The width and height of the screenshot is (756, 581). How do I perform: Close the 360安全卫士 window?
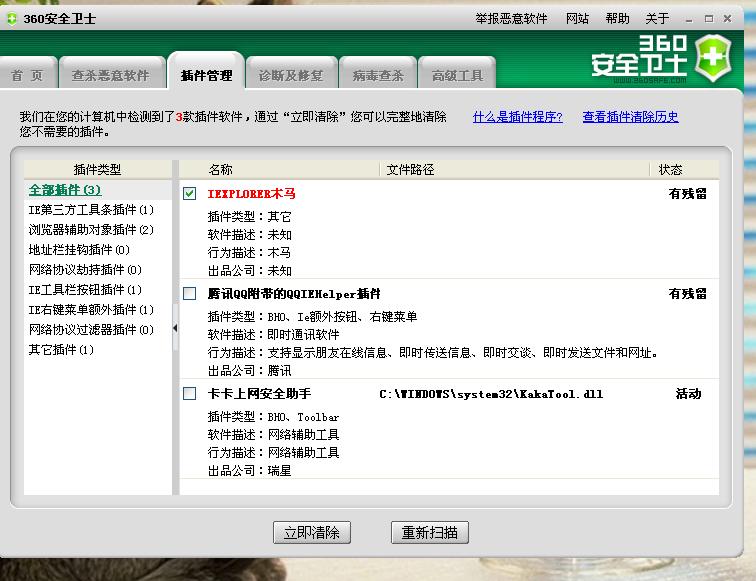[x=728, y=19]
